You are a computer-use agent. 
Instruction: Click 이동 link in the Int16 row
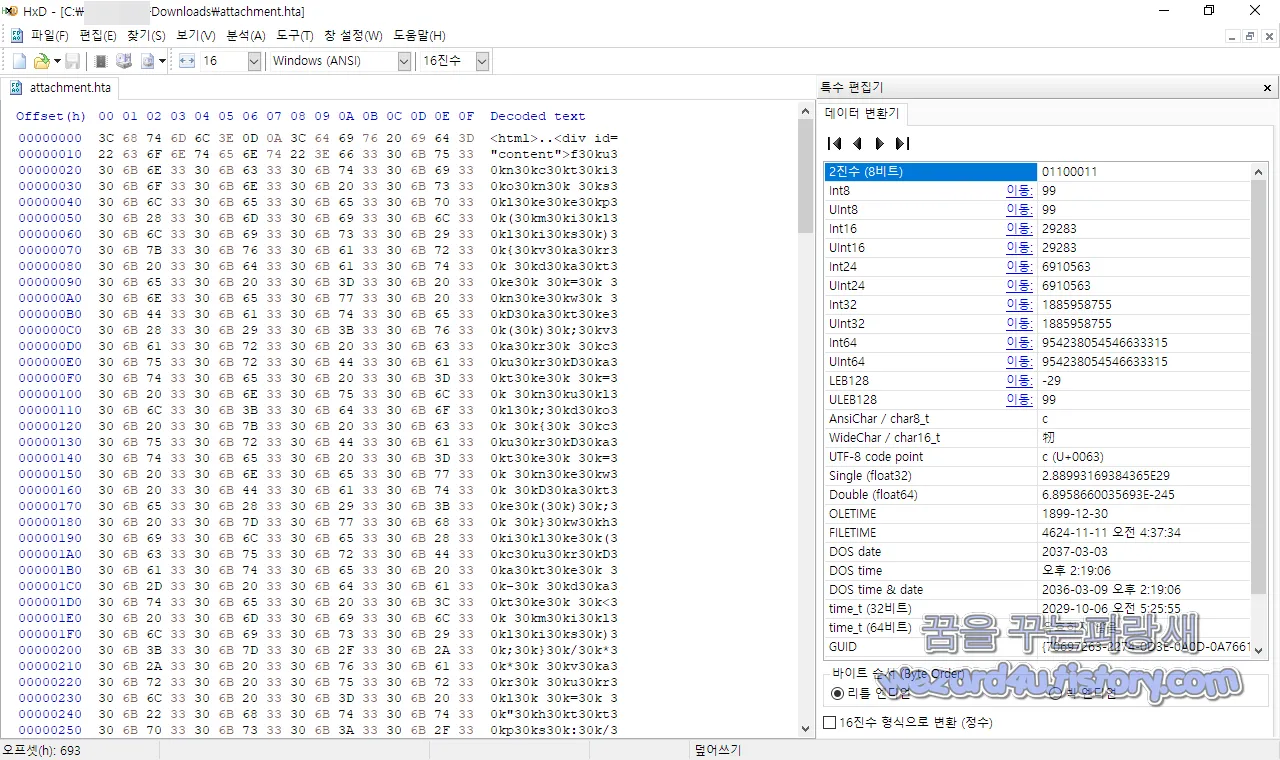[x=1019, y=229]
